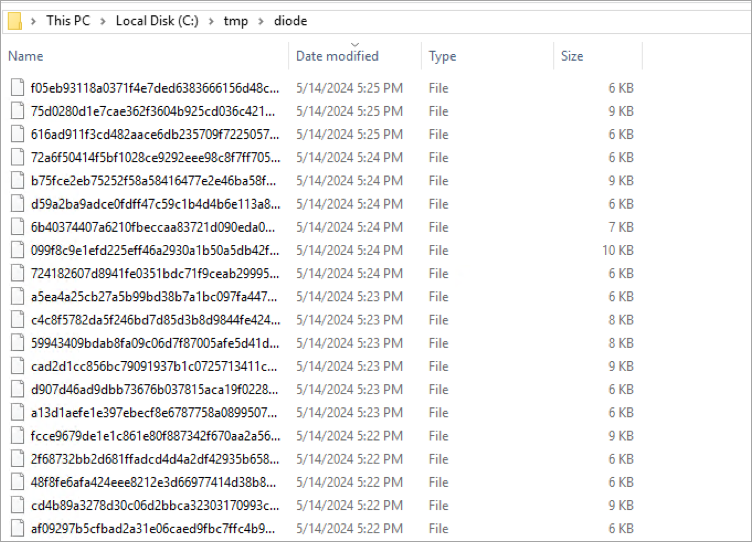Click file name 72a6f50414f5bf1028ce9292eee98c8f7ff705...

click(x=155, y=157)
